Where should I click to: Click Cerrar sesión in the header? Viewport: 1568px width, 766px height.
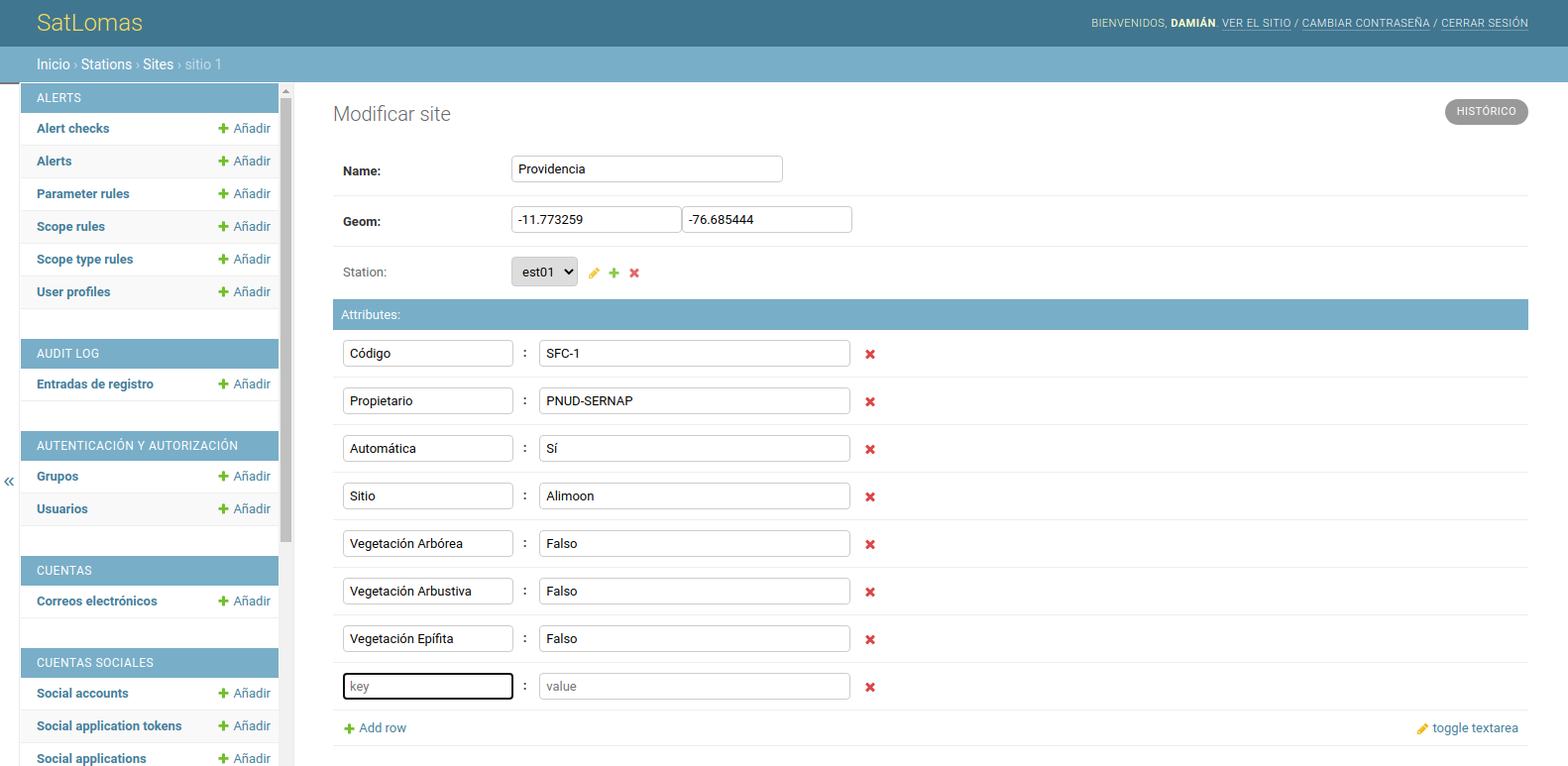tap(1484, 23)
